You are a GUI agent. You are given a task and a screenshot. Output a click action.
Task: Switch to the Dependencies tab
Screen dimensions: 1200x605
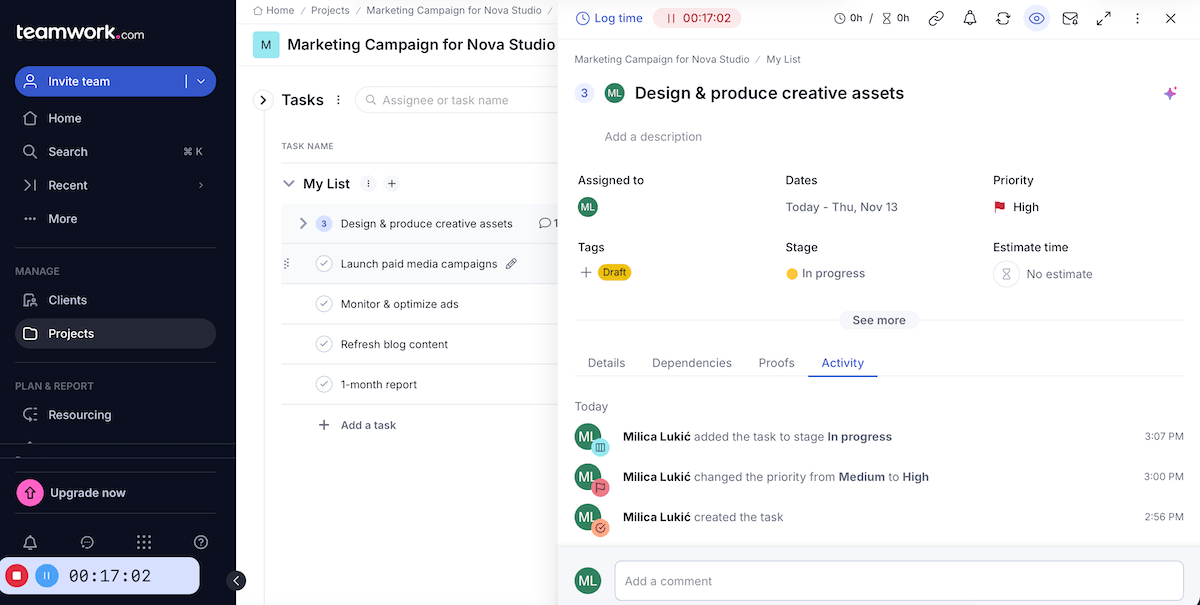[691, 363]
